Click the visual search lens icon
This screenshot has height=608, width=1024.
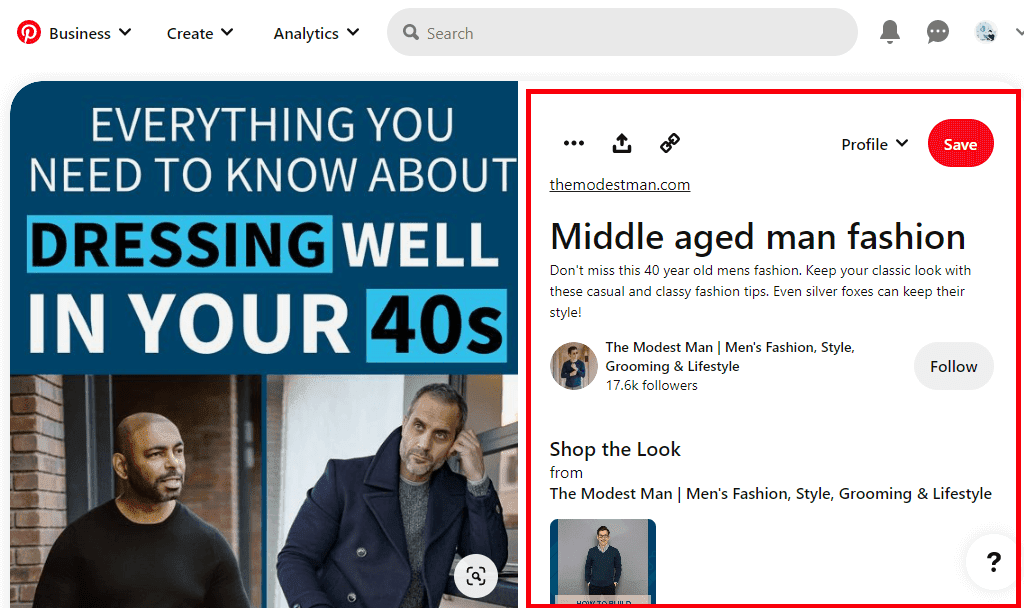(476, 576)
